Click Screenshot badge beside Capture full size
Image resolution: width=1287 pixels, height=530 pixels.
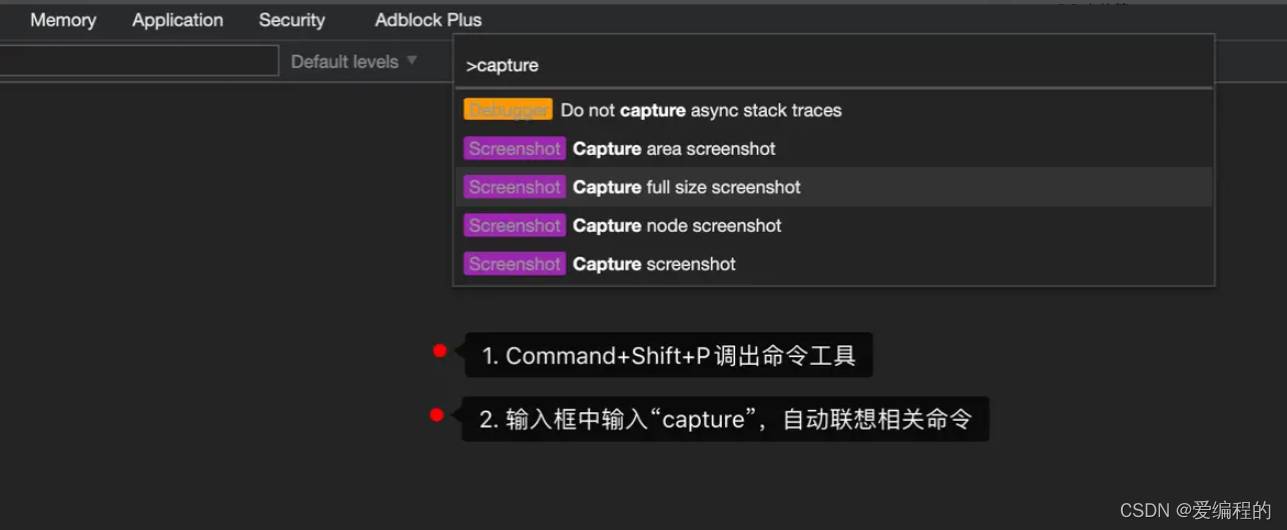point(514,187)
